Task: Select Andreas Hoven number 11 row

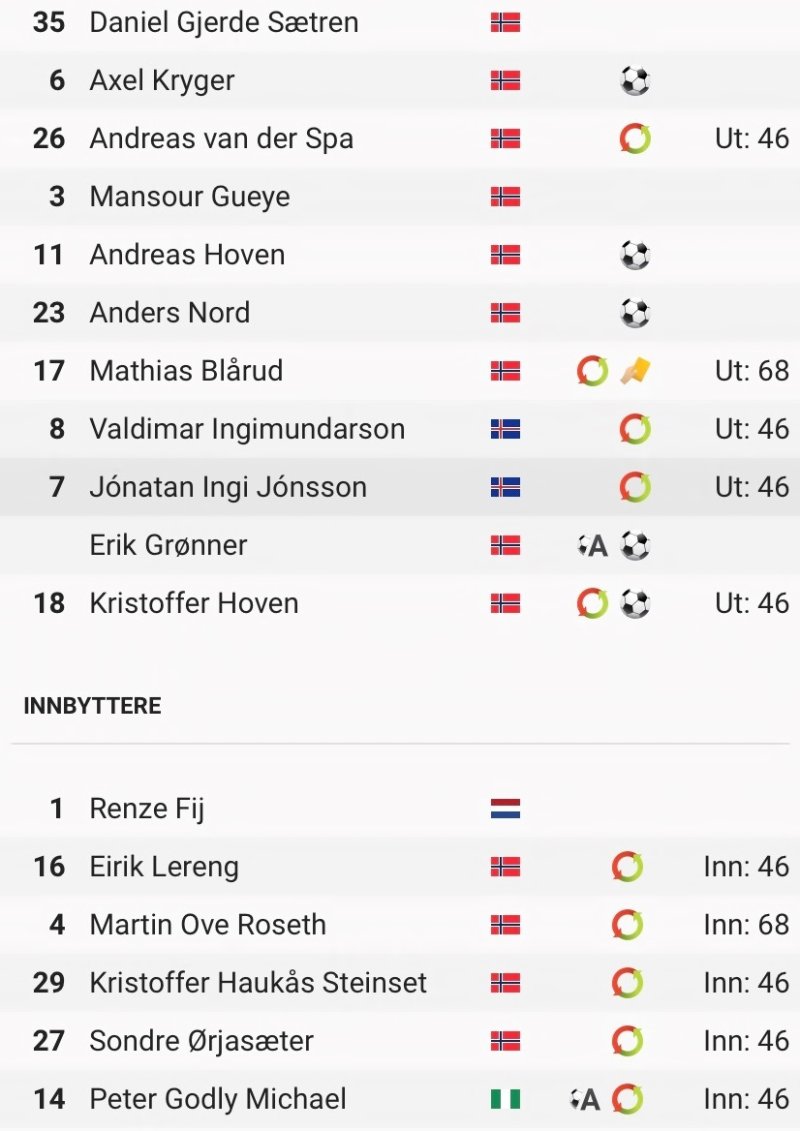Action: click(400, 255)
